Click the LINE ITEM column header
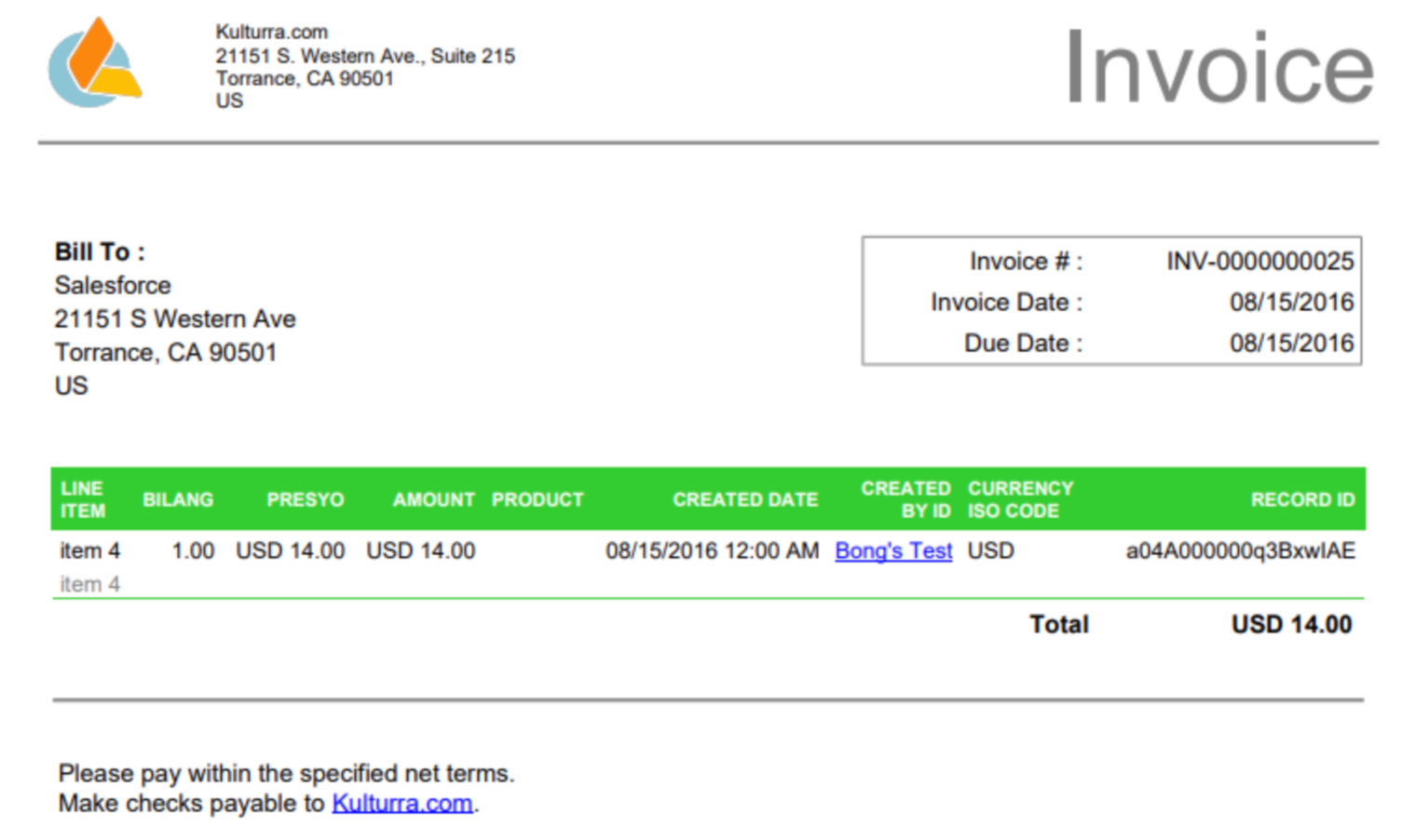The height and width of the screenshot is (840, 1415). (x=83, y=500)
